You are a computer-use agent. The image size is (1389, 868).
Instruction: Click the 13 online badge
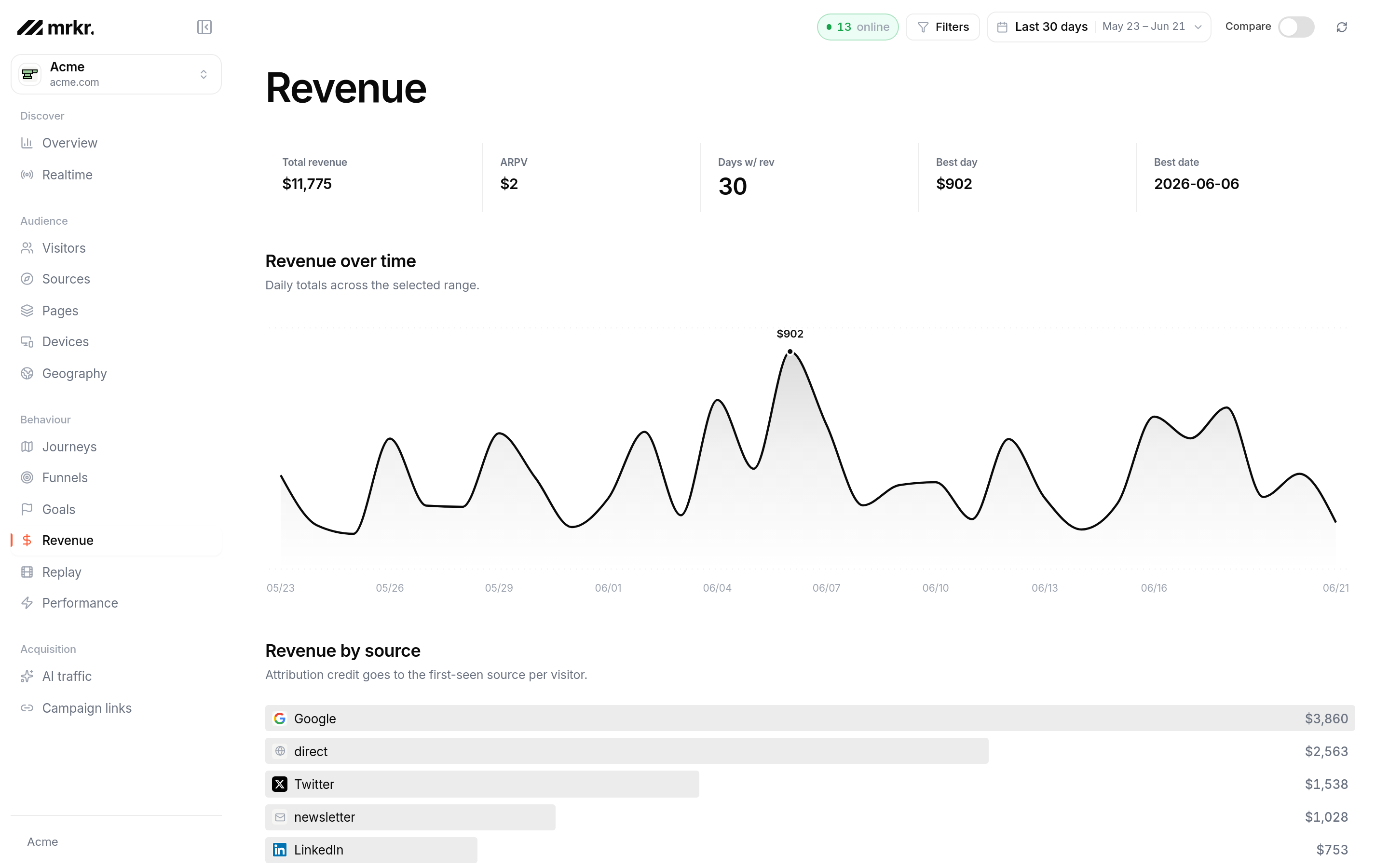coord(858,27)
